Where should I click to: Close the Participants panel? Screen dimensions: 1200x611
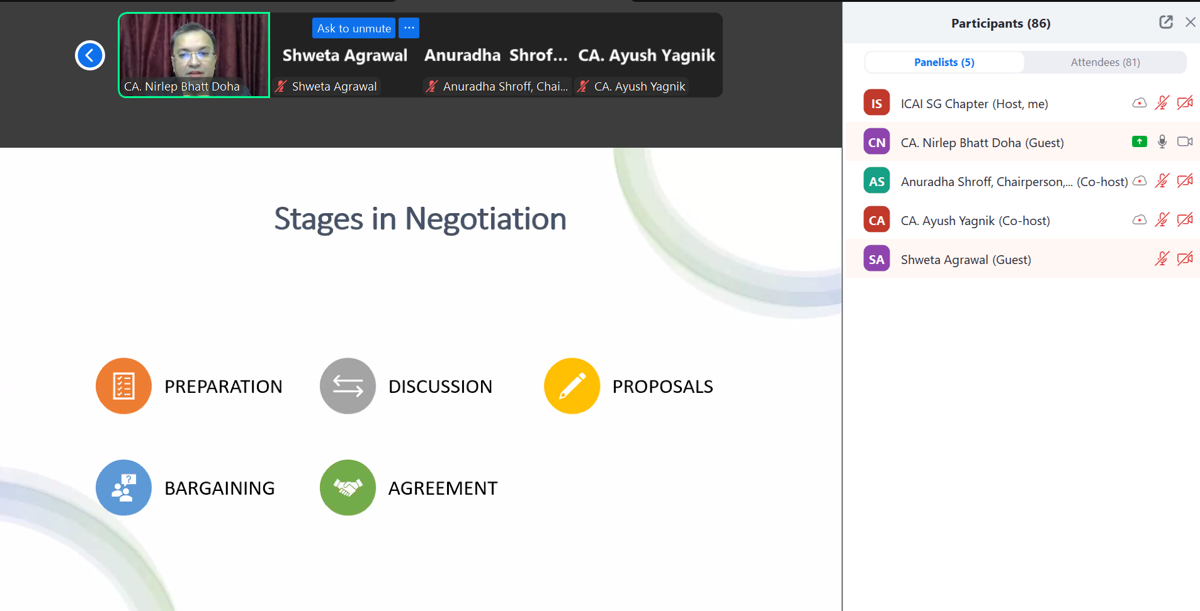[1190, 22]
